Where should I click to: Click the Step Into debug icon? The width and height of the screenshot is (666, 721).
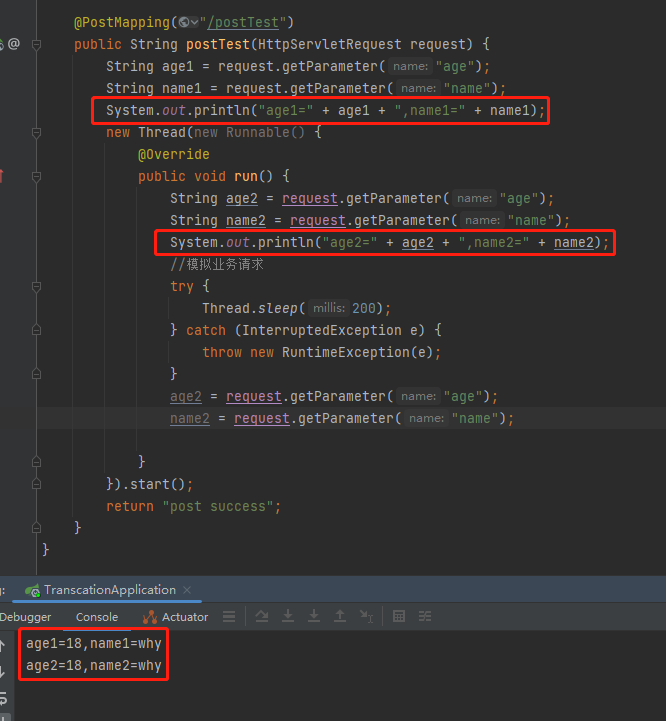tap(288, 617)
